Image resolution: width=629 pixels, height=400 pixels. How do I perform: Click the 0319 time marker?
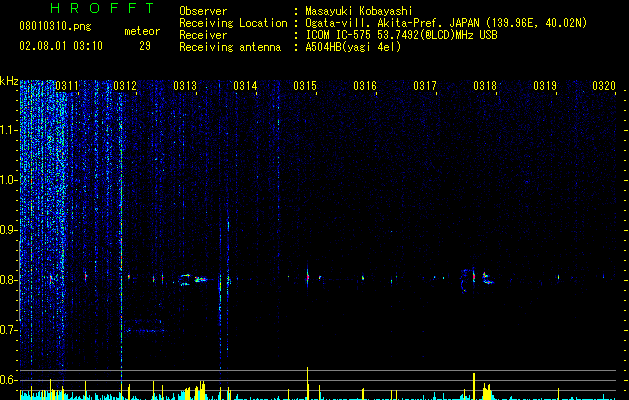click(x=545, y=86)
